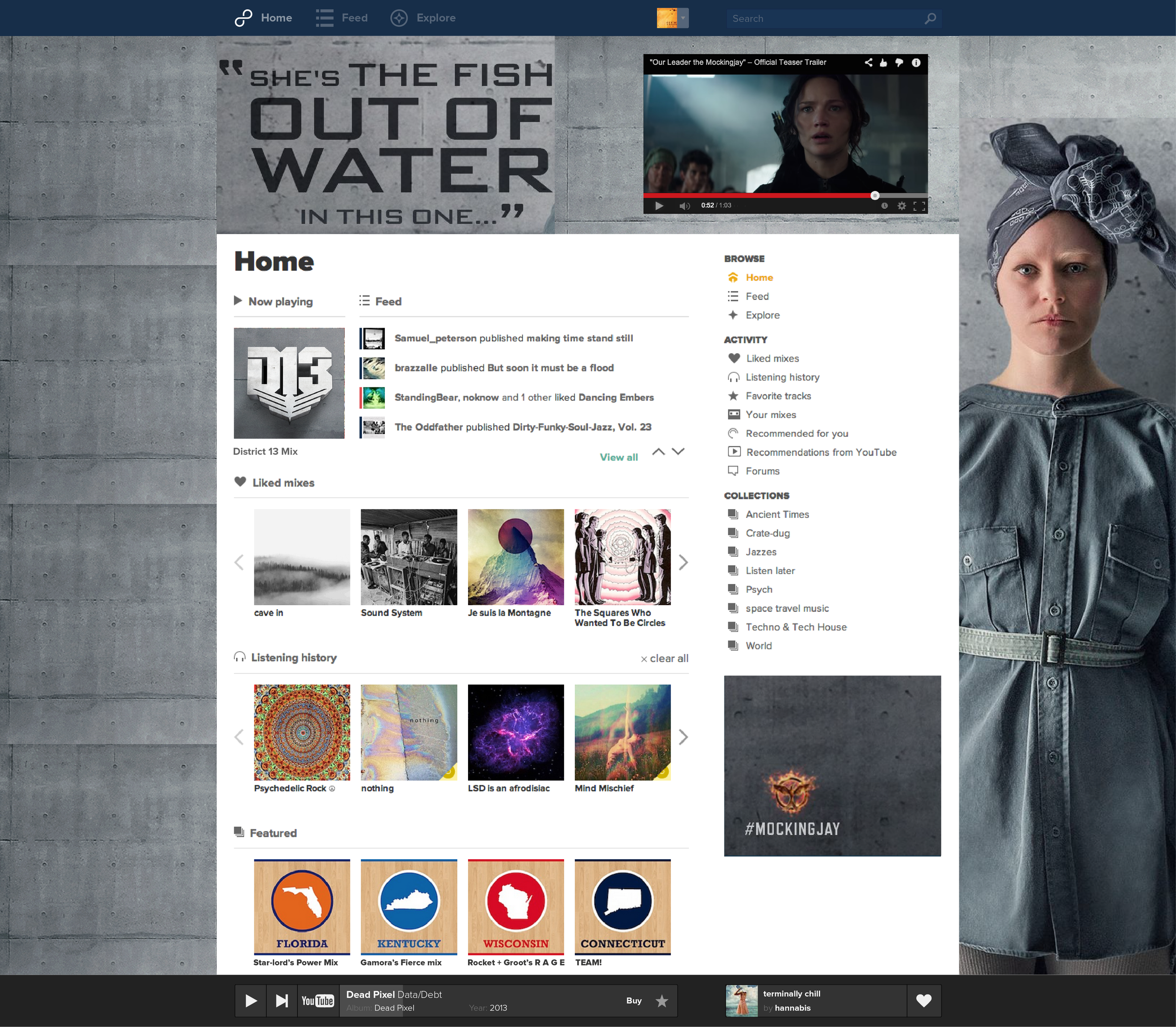Viewport: 1176px width, 1027px height.
Task: Click the search magnifier icon
Action: click(930, 18)
